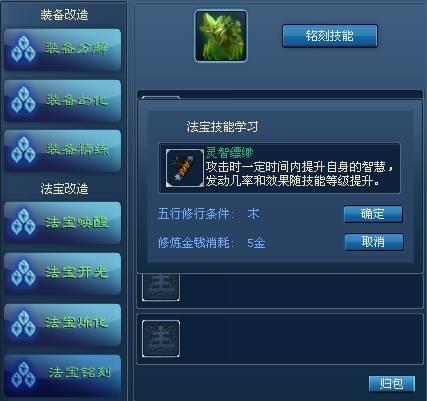
Task: Click the crystal icon beside 装备幻化
Action: click(x=23, y=100)
